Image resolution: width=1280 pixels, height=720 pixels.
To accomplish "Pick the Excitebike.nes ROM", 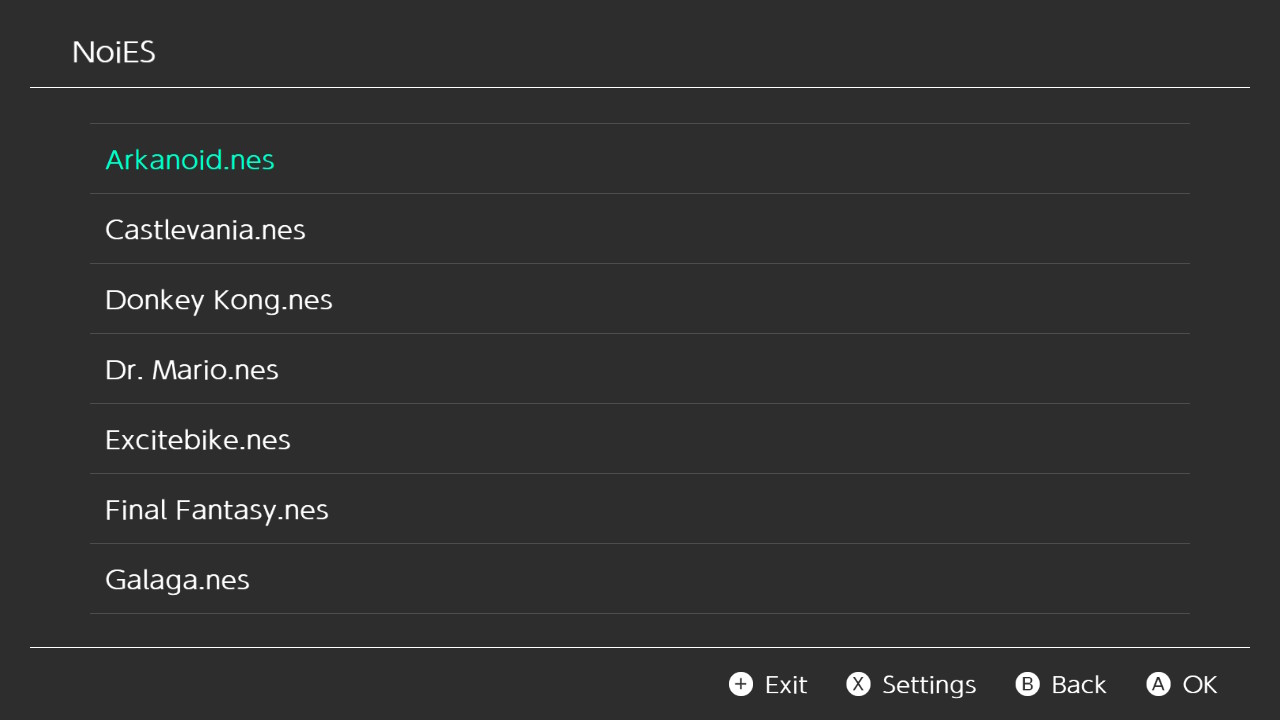I will pos(198,440).
